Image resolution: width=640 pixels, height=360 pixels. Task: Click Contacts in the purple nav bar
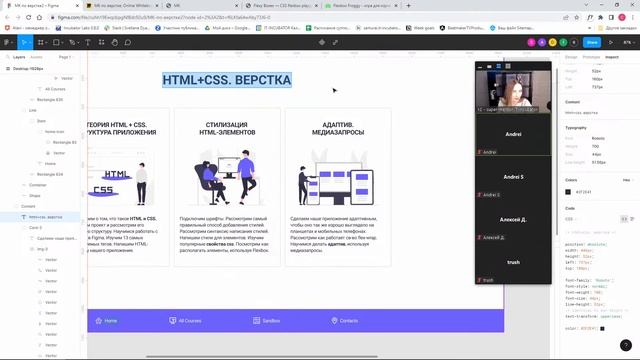(x=344, y=321)
